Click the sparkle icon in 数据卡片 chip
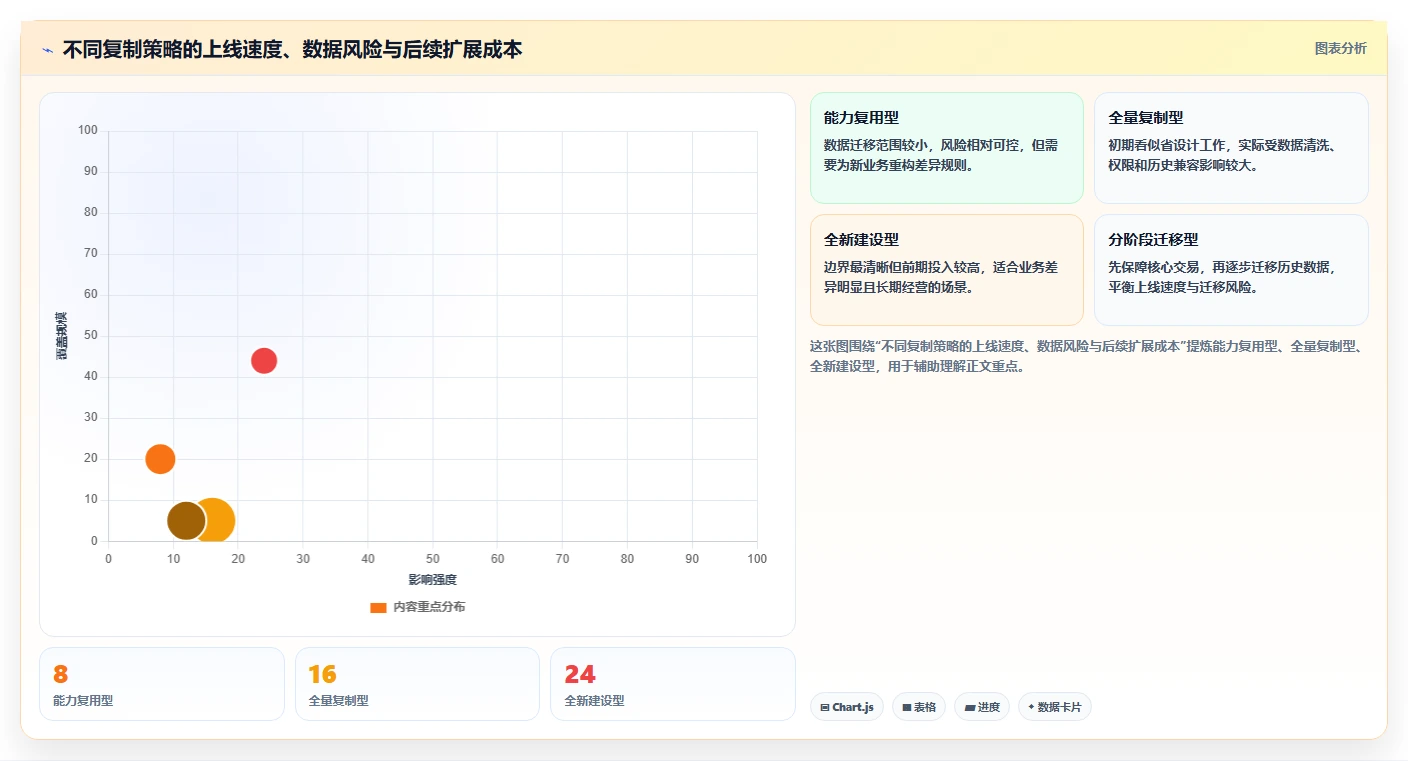Screen dimensions: 1408x761 coord(1031,707)
